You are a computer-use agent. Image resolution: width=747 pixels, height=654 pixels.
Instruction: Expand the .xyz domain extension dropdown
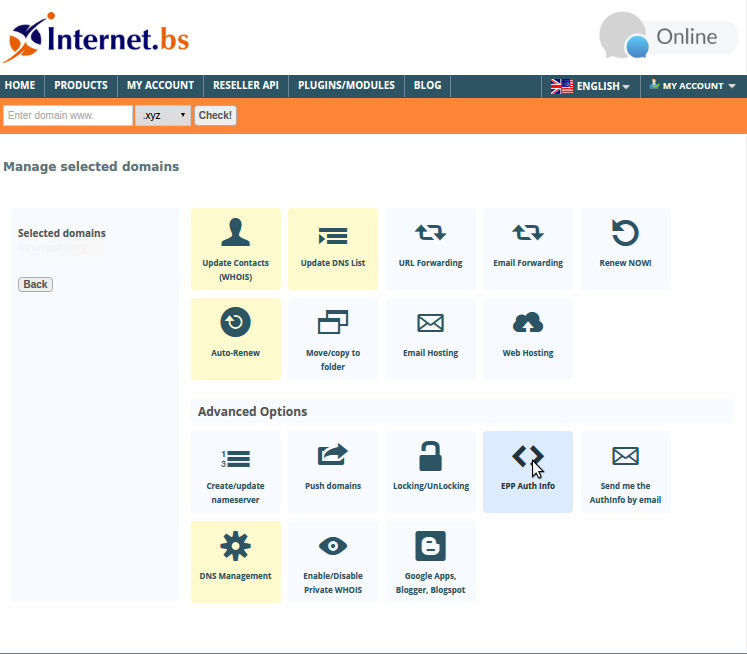click(163, 115)
